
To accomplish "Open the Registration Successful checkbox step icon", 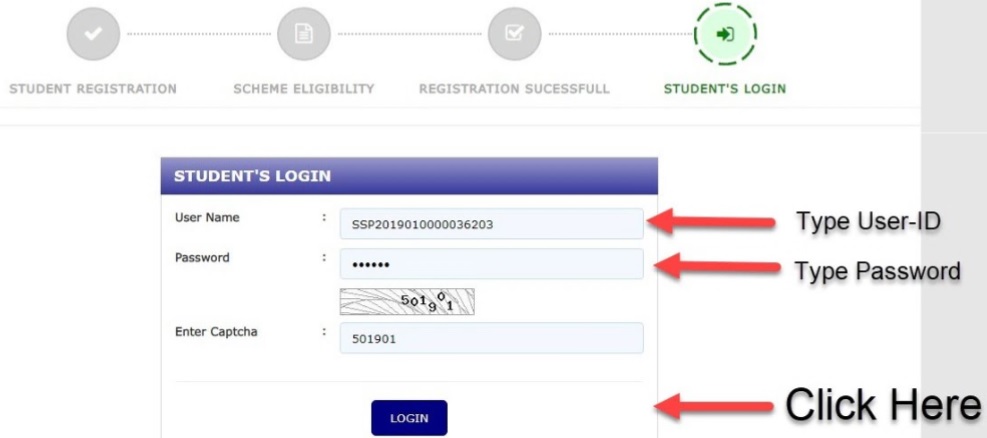I will tap(514, 34).
